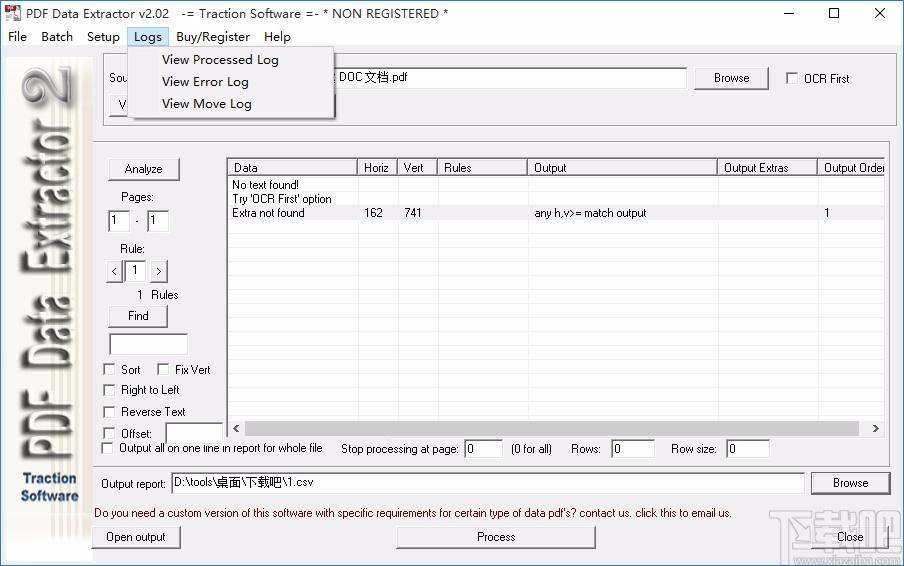Go to the next rule arrow
904x566 pixels.
(159, 271)
